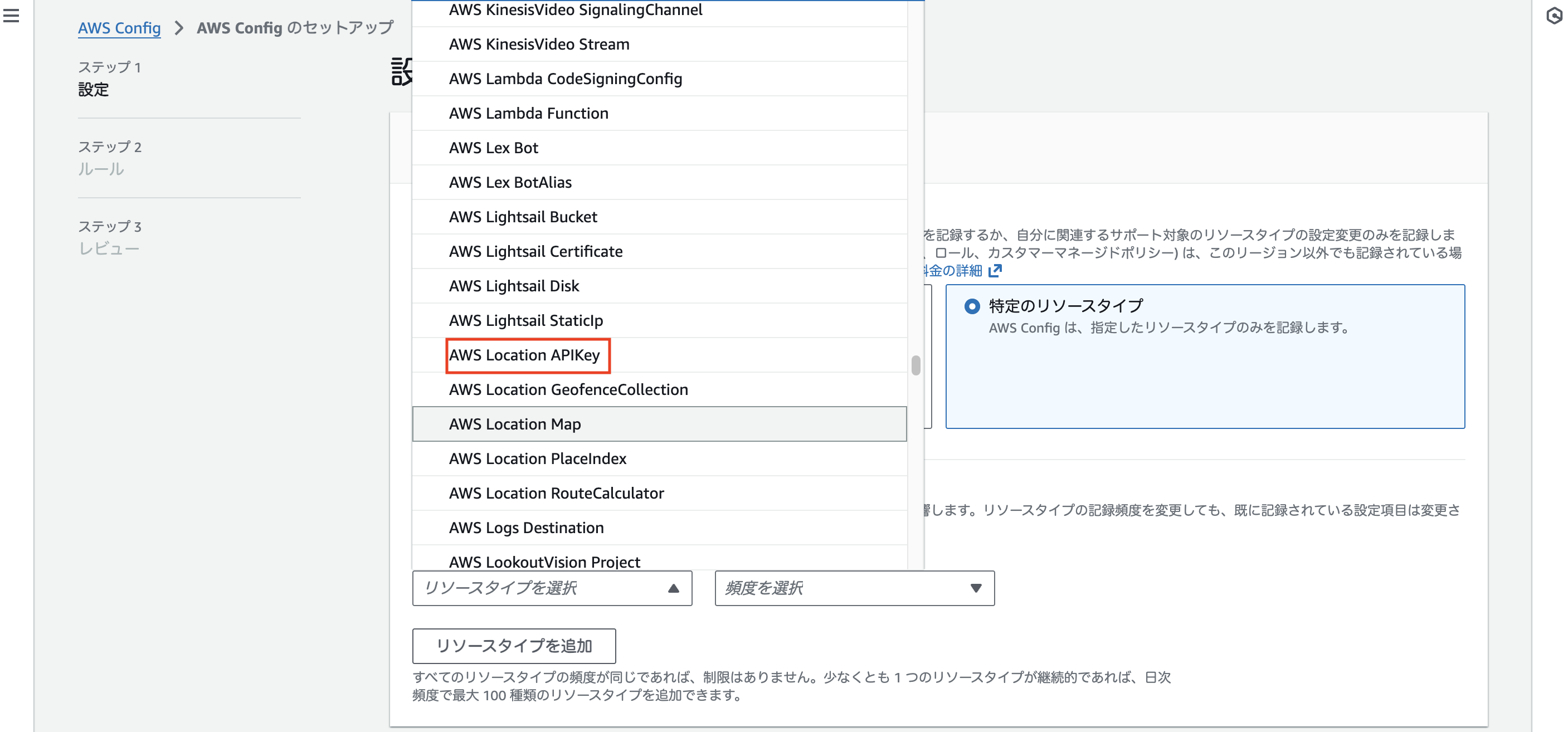This screenshot has width=1568, height=732.
Task: Expand the resource type list arrow
Action: (673, 588)
